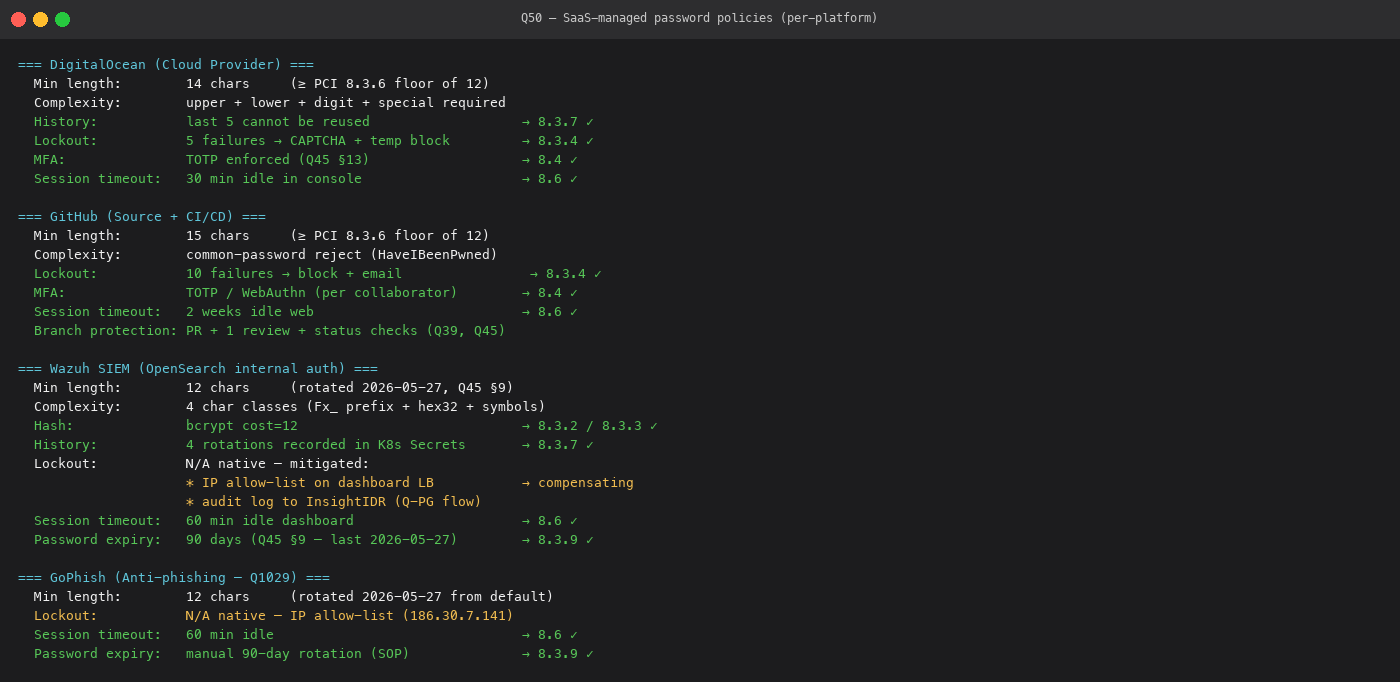Click 'common-password reject (HaveIBeenPwned)' text
Screen dimensions: 1400x682
[342, 254]
